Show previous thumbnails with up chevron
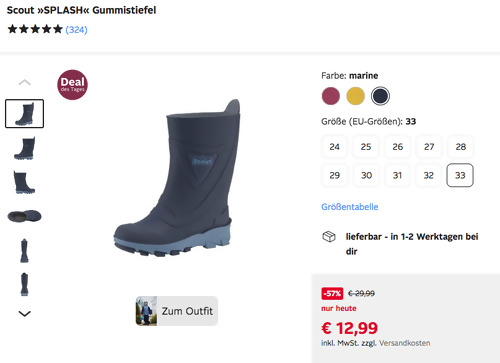 click(25, 82)
